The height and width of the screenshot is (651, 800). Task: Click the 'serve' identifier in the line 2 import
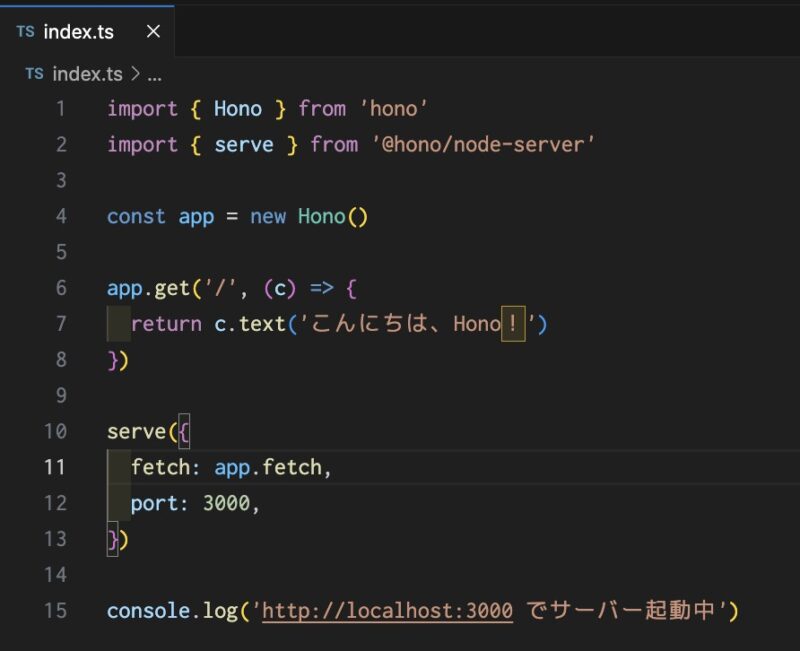click(x=244, y=145)
